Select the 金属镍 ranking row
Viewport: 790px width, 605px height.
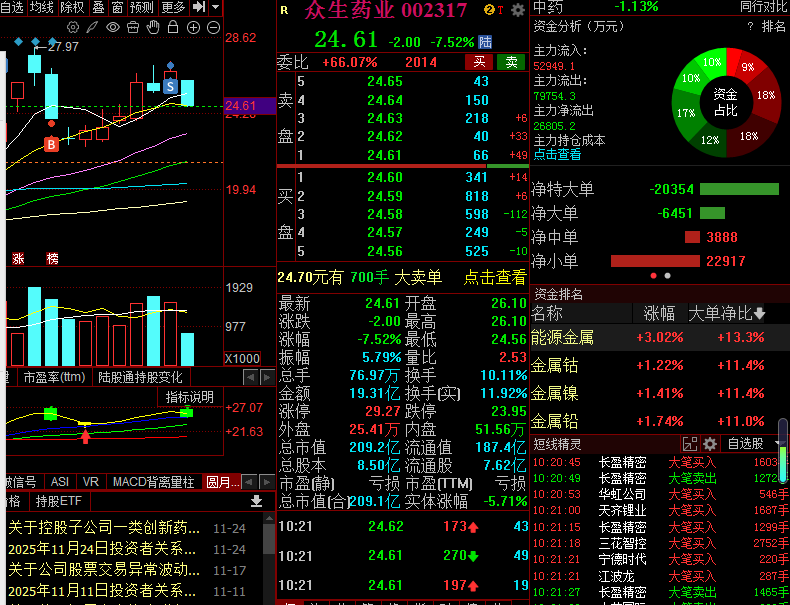coord(660,393)
